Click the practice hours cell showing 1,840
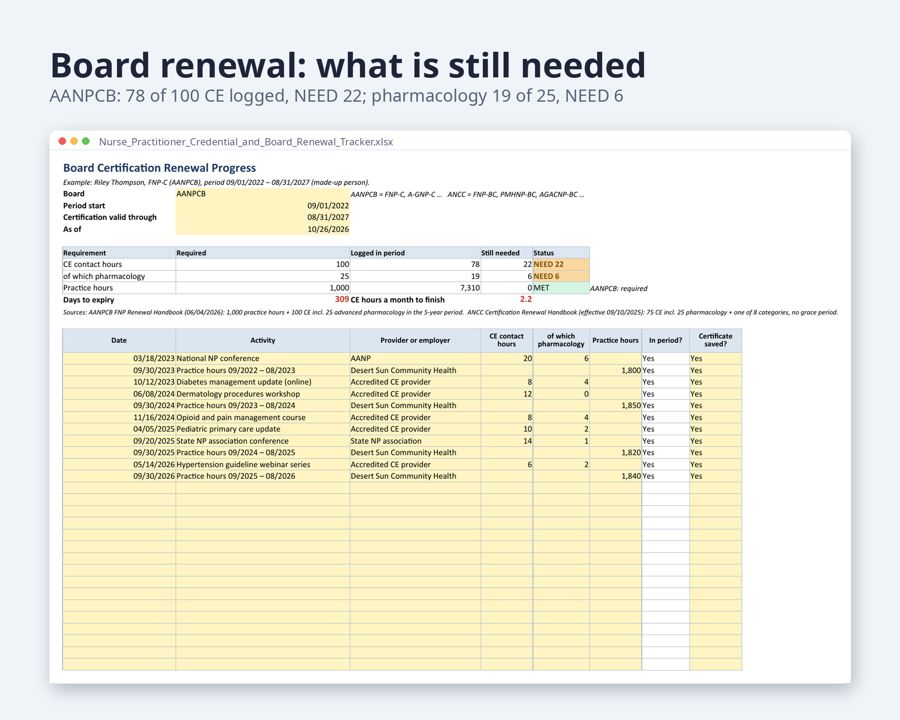Image resolution: width=900 pixels, height=720 pixels. tap(615, 476)
